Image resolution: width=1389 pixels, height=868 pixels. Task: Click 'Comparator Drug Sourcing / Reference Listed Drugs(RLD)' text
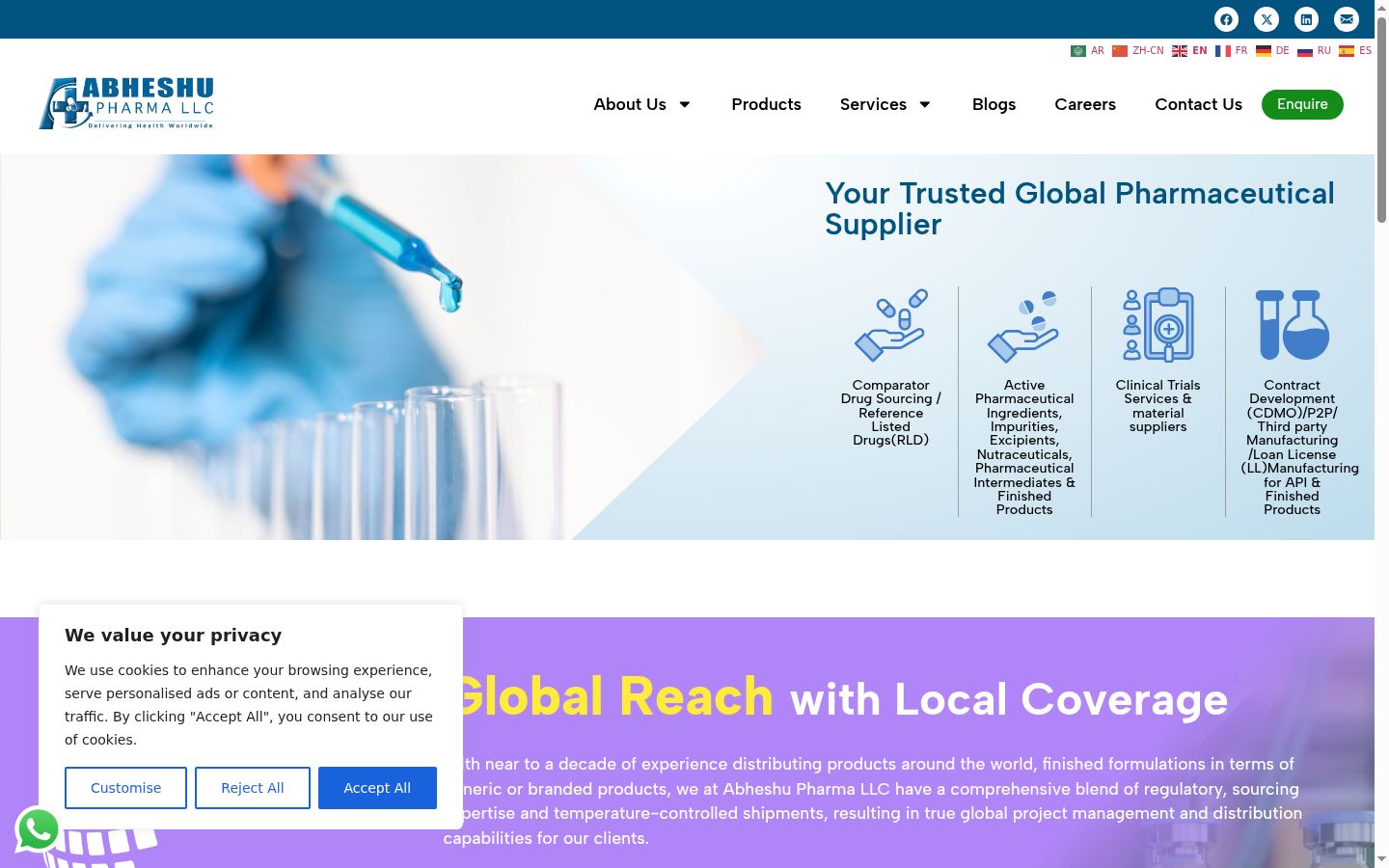(x=891, y=413)
